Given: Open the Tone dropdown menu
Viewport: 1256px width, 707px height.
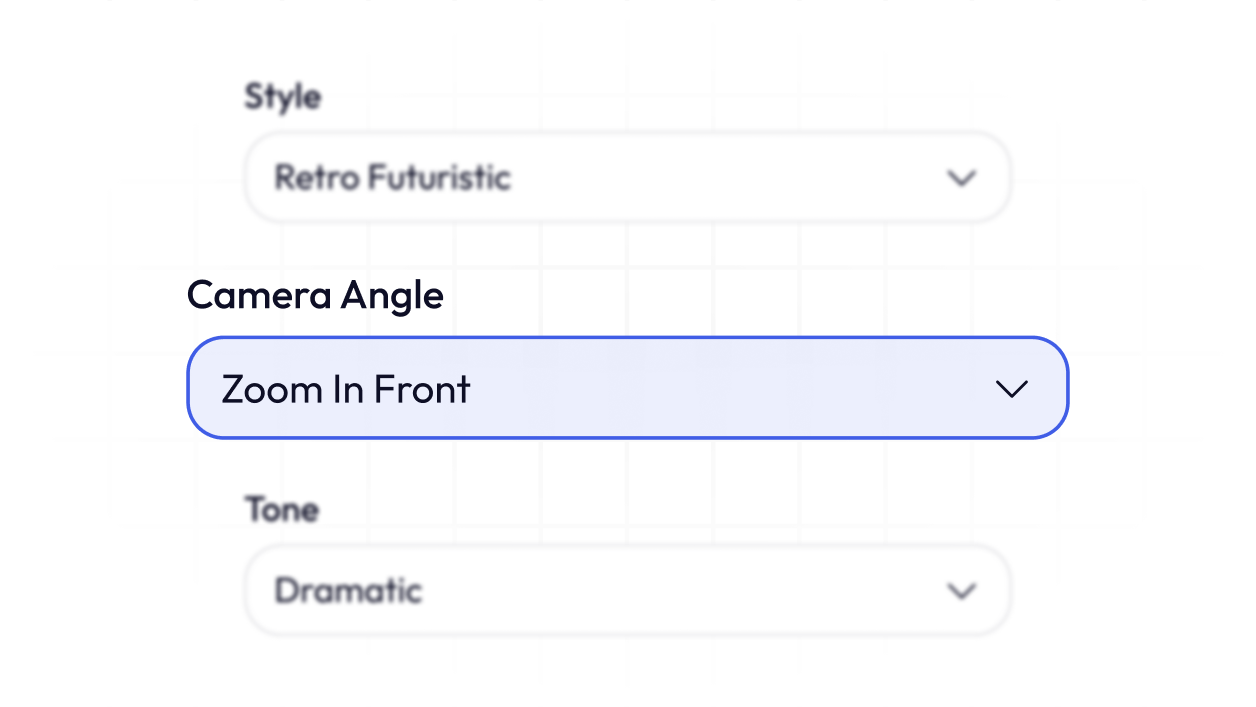Looking at the screenshot, I should (627, 591).
